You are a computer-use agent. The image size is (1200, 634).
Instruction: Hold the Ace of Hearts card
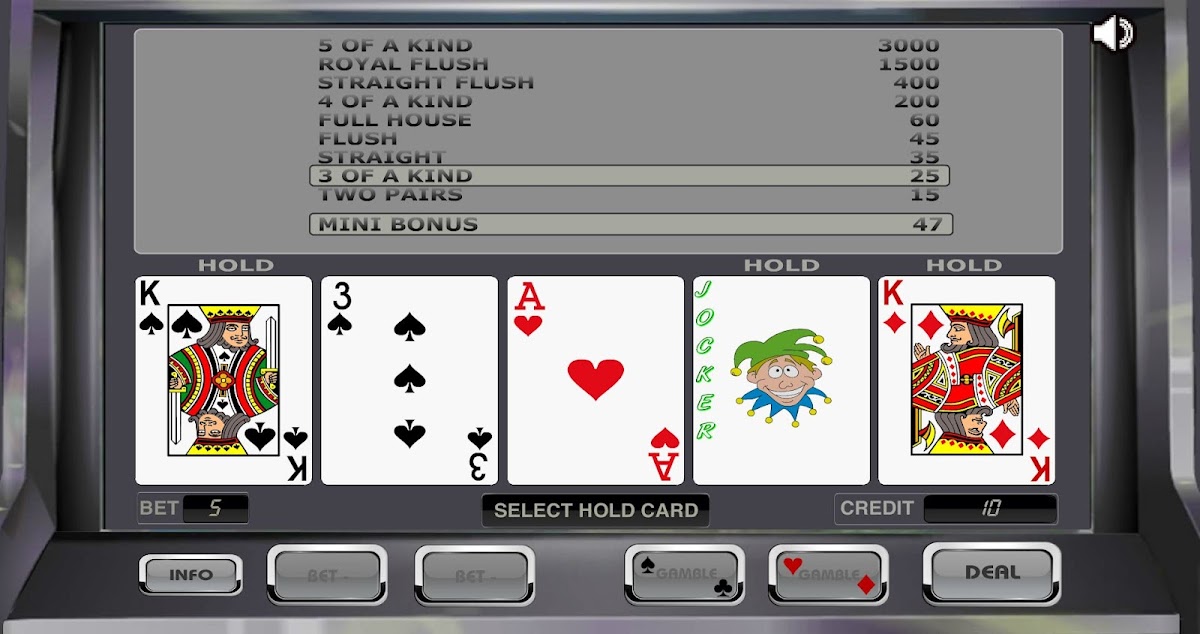[x=596, y=381]
